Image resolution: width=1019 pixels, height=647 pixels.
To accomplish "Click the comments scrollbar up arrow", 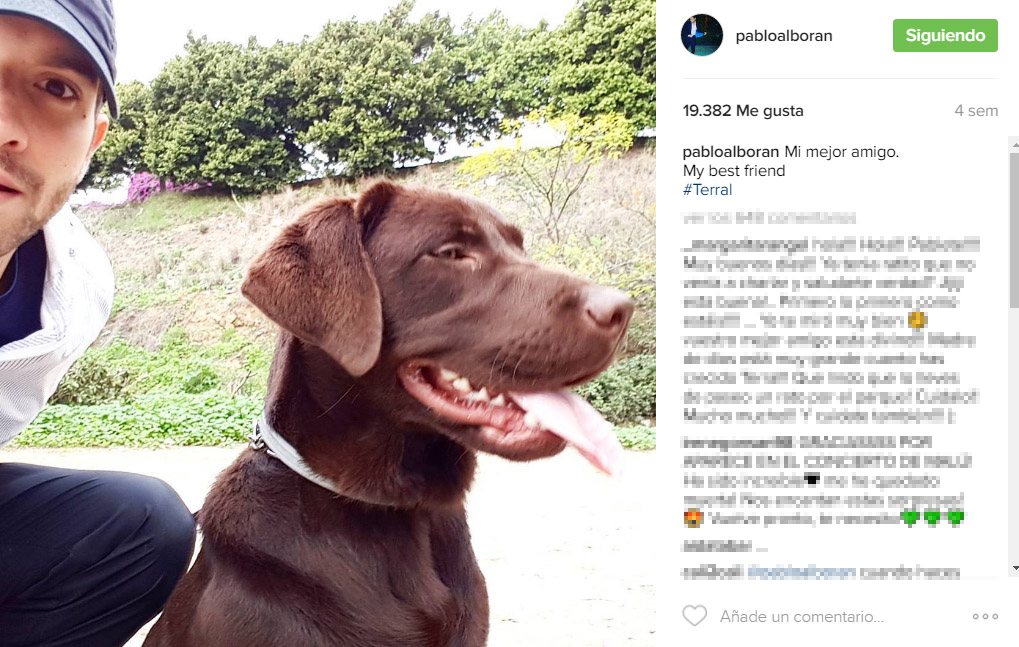I will (1014, 147).
